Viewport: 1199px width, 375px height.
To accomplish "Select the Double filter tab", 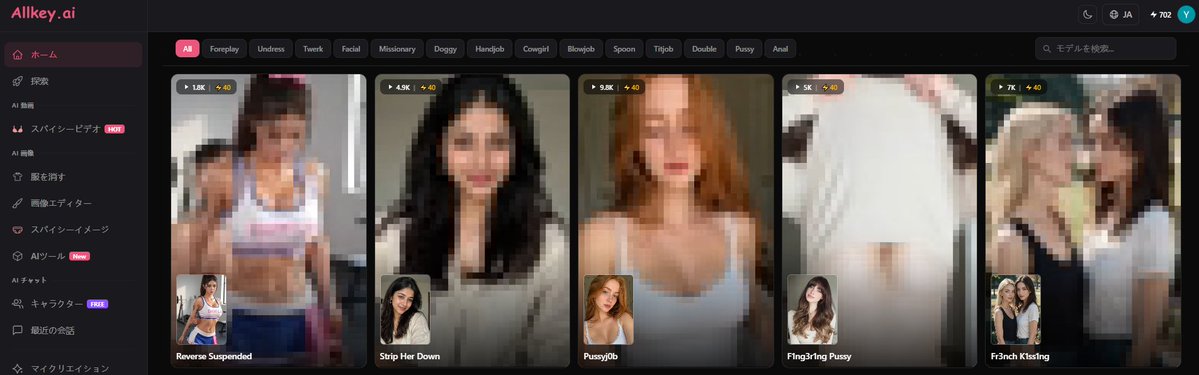I will coord(704,49).
